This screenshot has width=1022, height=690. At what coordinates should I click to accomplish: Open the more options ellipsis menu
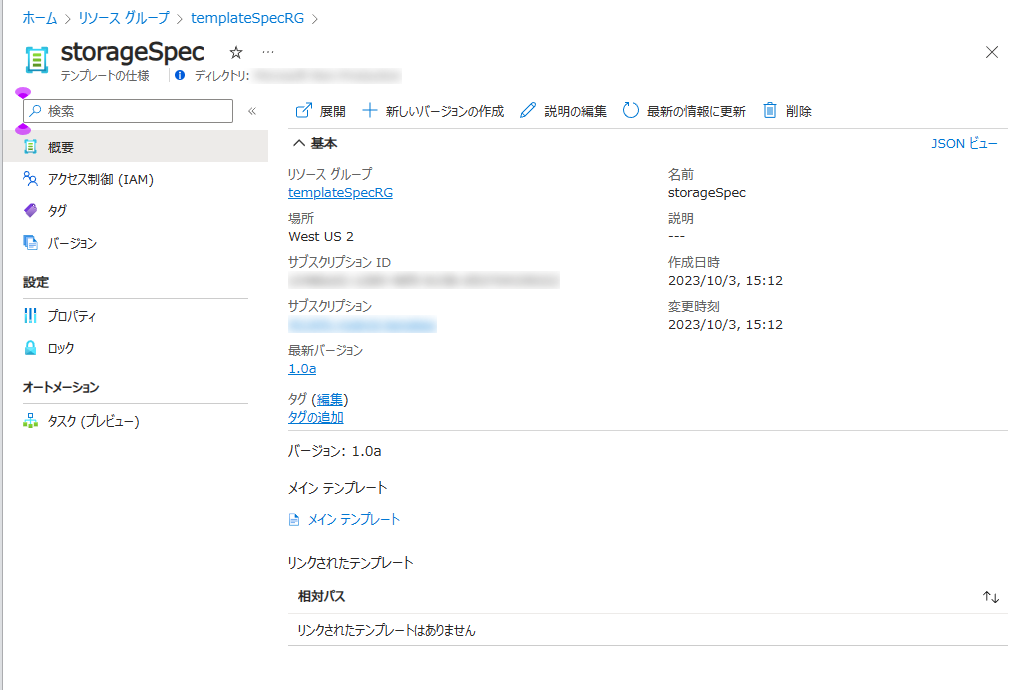pos(268,52)
